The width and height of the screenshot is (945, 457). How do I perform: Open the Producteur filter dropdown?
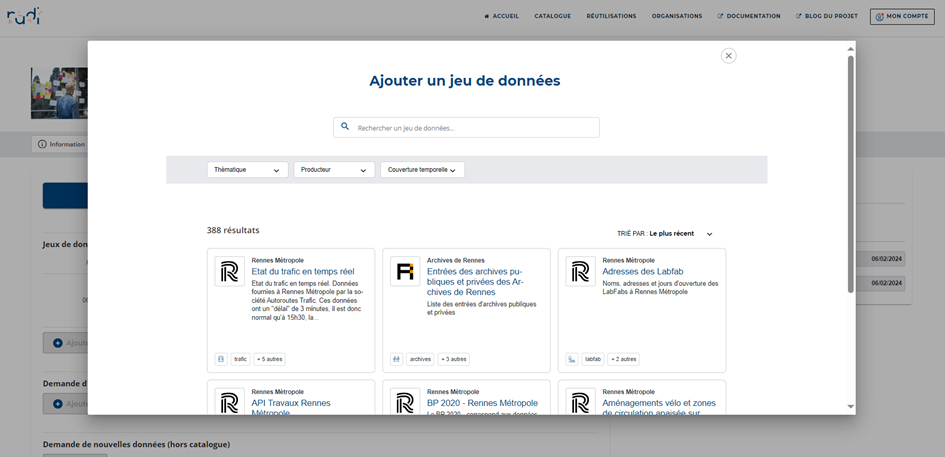[334, 170]
